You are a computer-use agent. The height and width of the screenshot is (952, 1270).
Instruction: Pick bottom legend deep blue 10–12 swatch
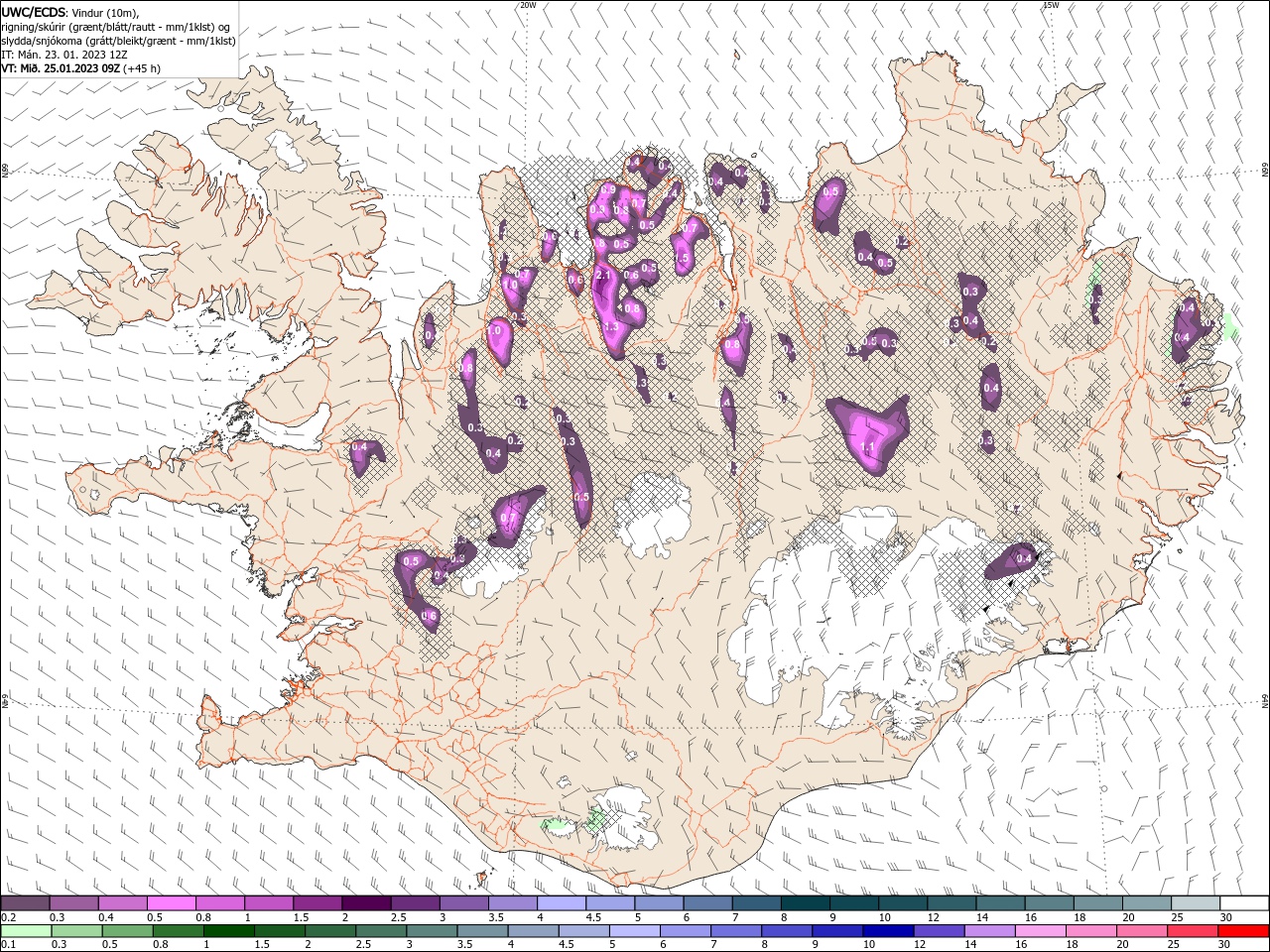[887, 931]
